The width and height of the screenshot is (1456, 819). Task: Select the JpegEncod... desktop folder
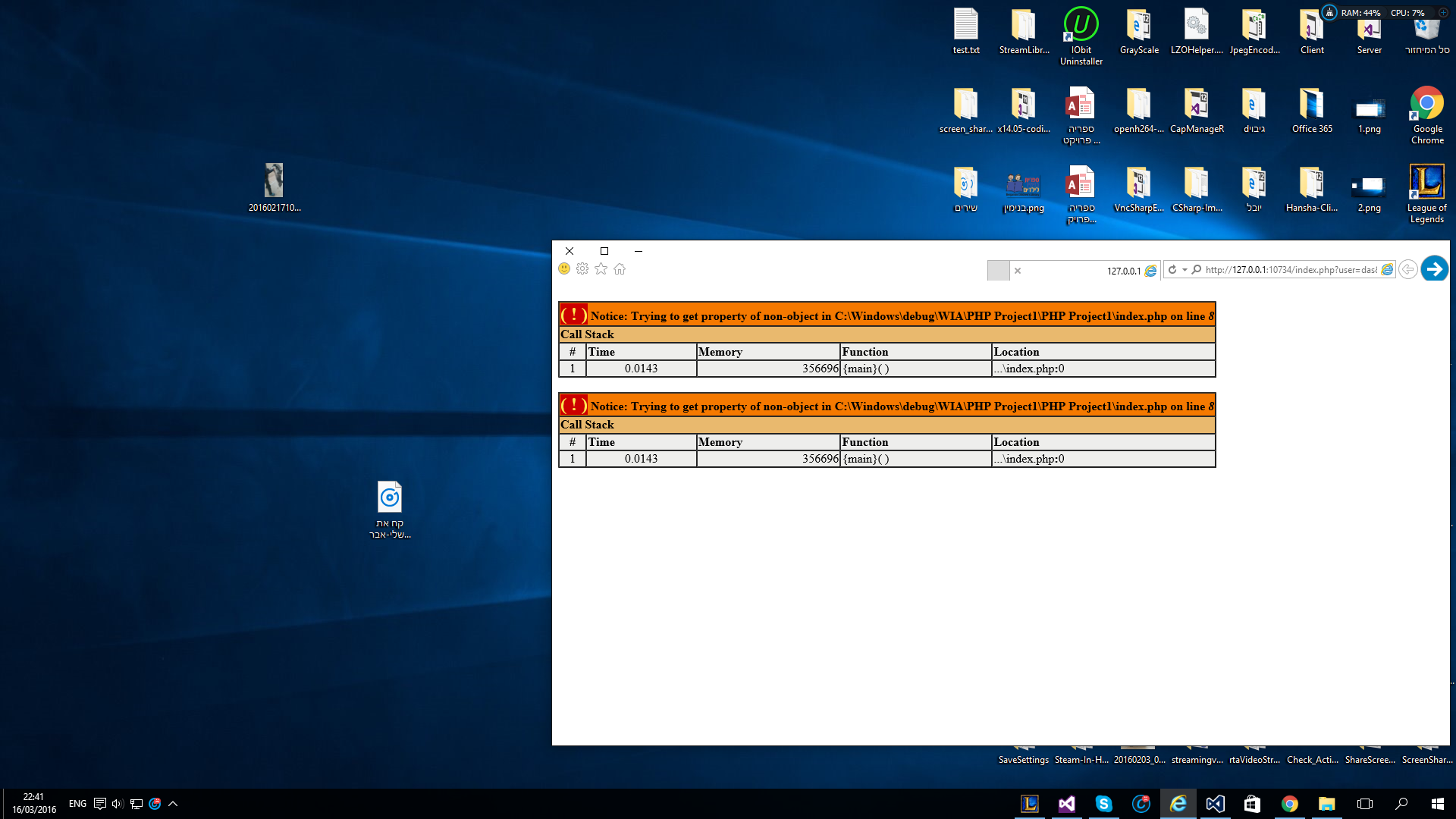[1254, 32]
